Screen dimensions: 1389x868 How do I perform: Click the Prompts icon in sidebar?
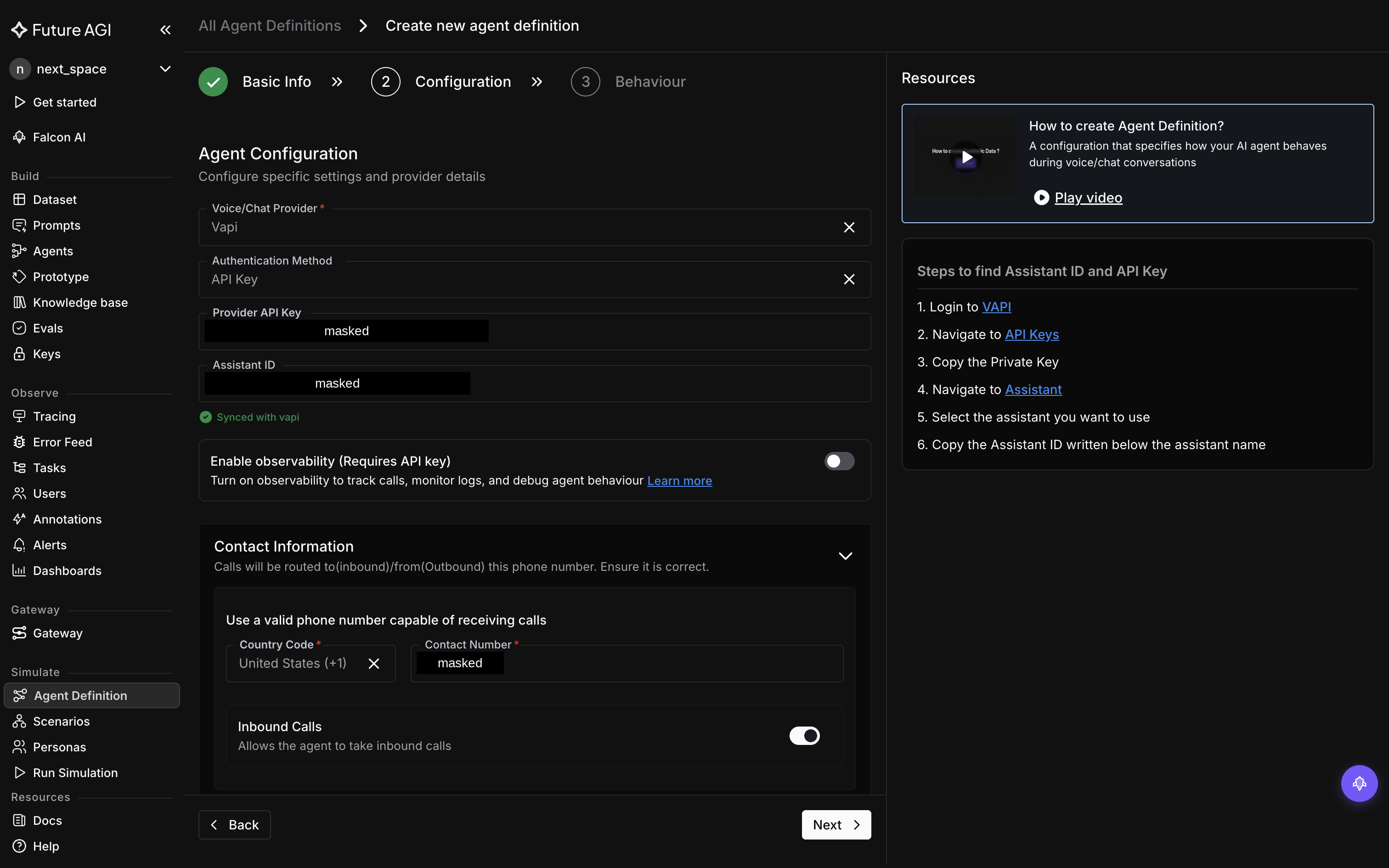pos(19,225)
